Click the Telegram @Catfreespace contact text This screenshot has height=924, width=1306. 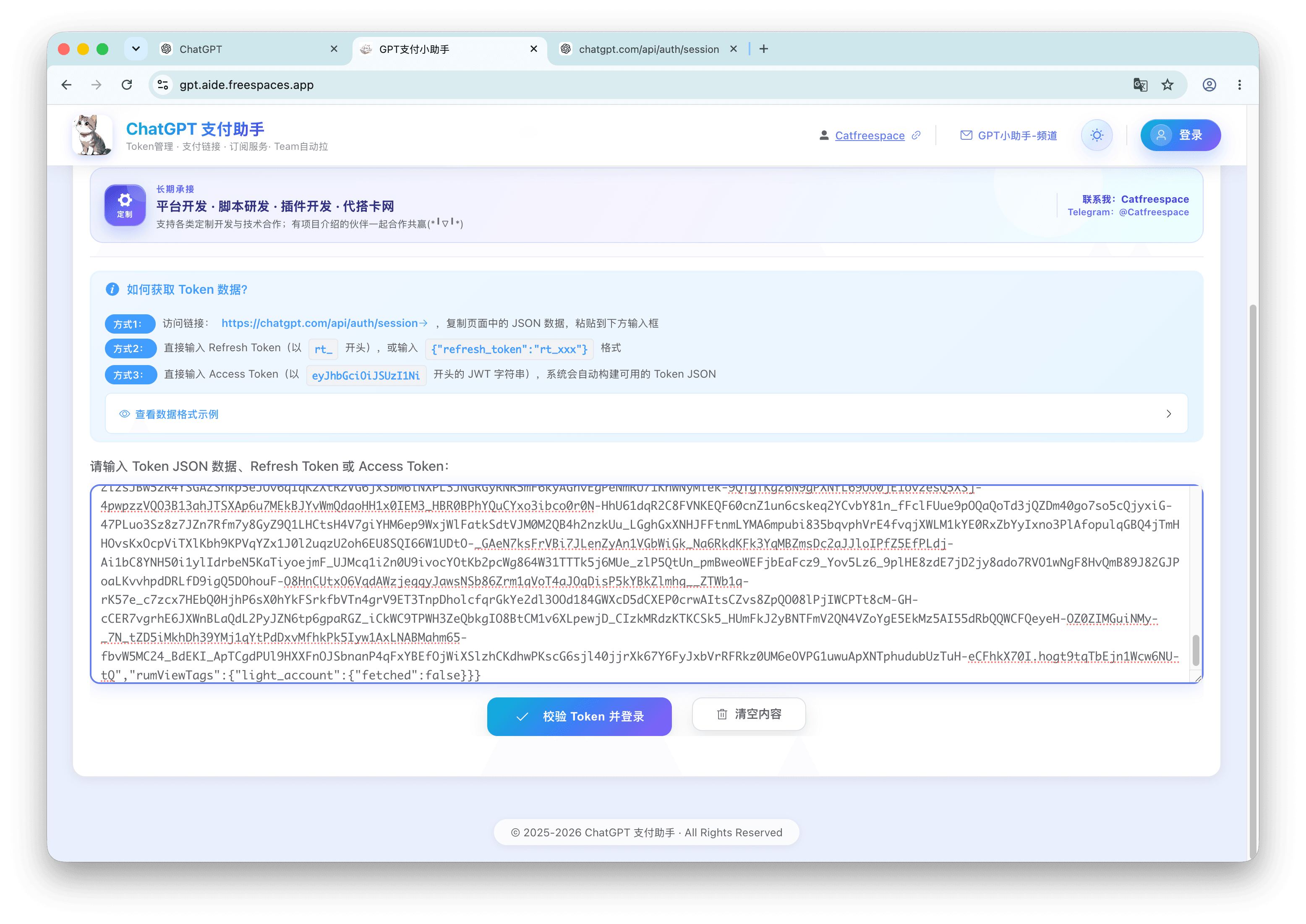click(x=1128, y=212)
